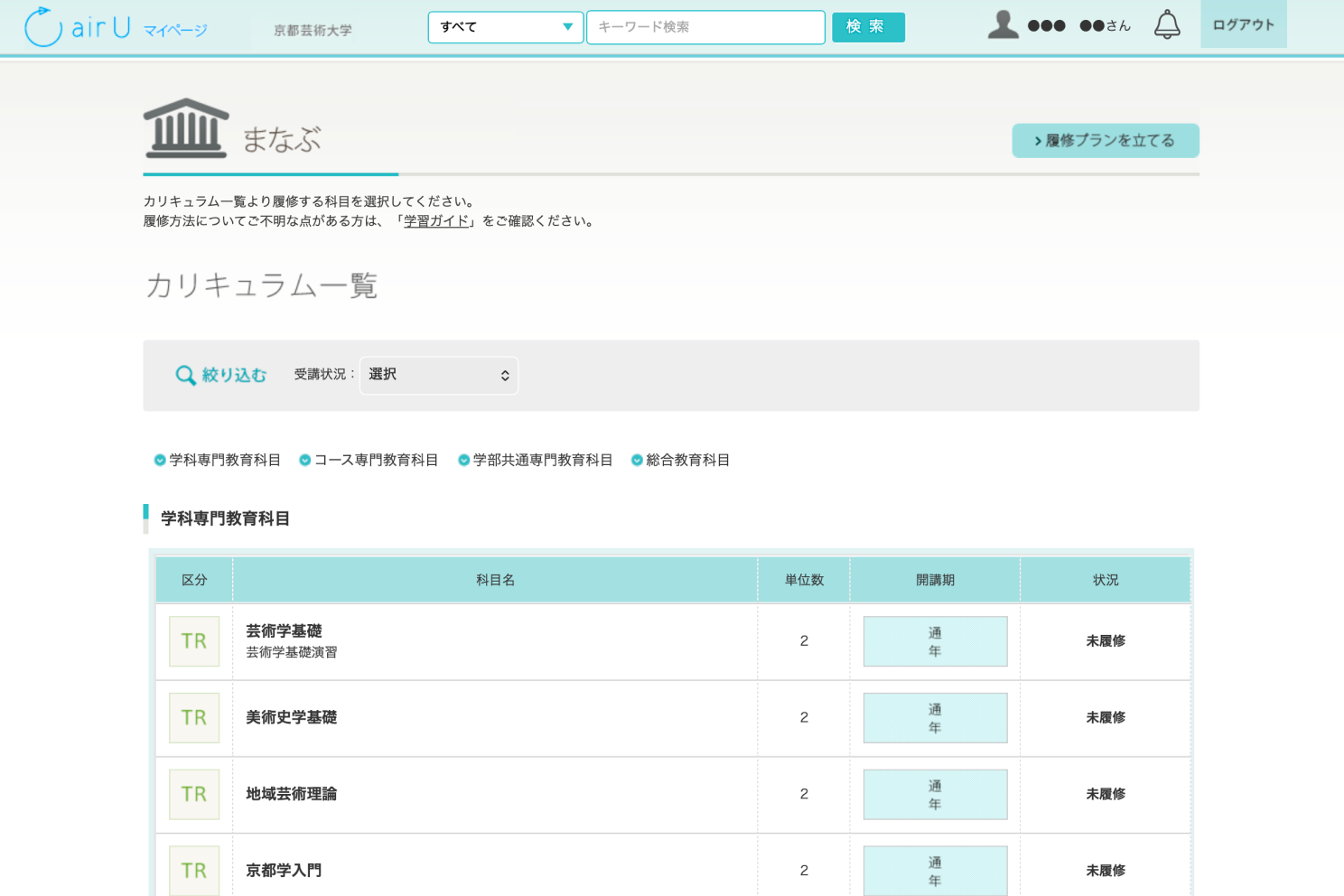
Task: Click the まなぶ building icon
Action: tap(186, 128)
